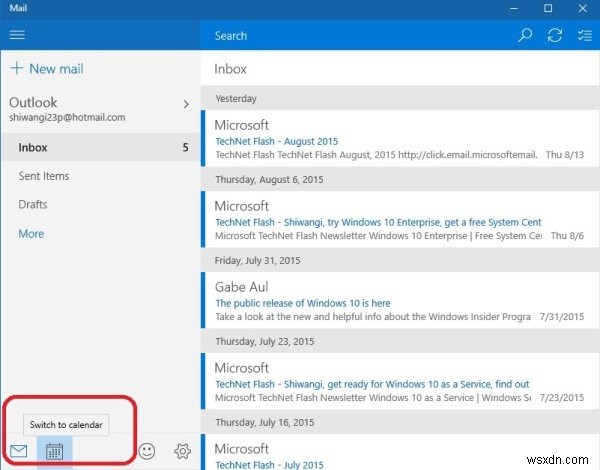Click Thursday, August 6, 2015 header
This screenshot has width=600, height=470.
click(x=400, y=179)
